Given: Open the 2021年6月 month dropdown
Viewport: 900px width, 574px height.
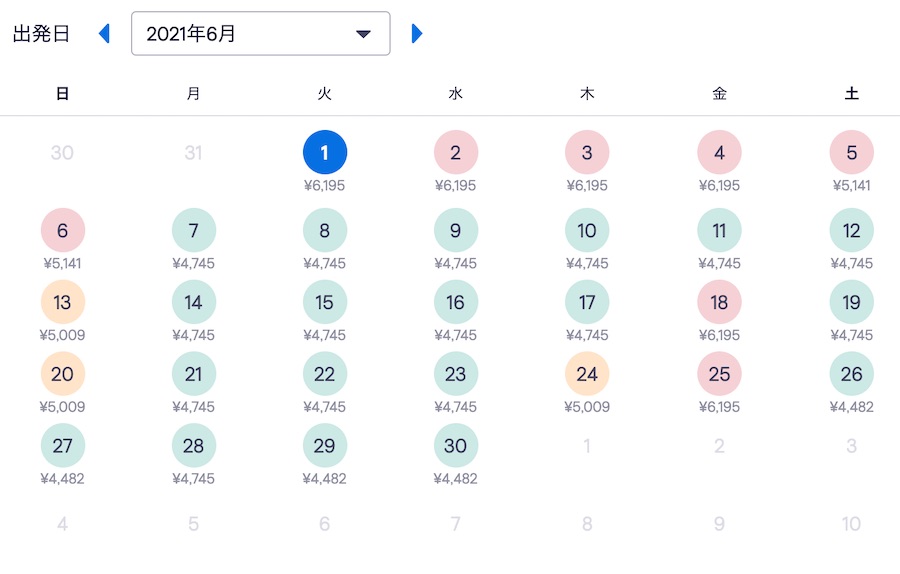Looking at the screenshot, I should pyautogui.click(x=261, y=33).
